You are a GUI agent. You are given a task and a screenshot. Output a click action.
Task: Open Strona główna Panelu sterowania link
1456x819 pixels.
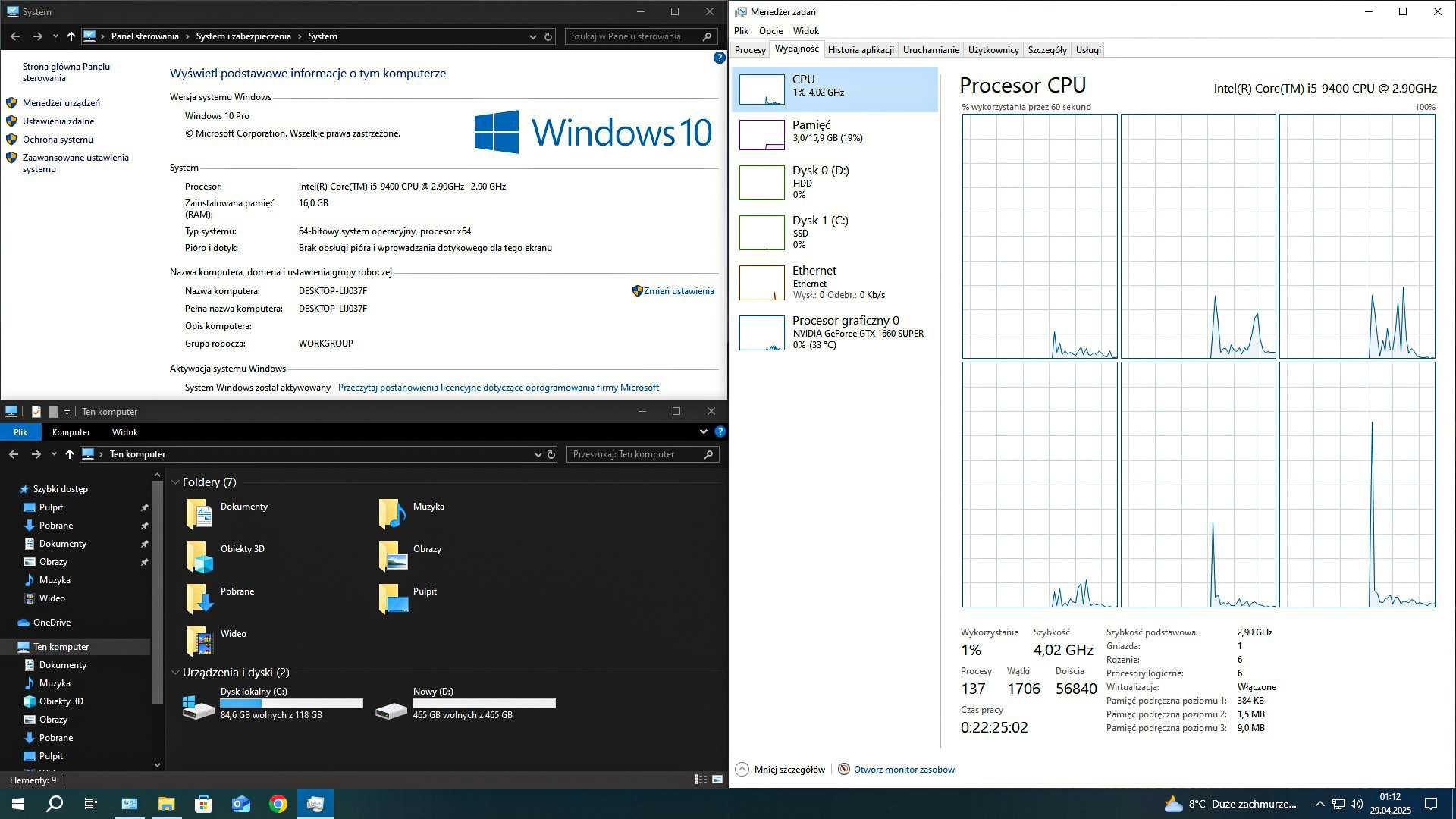coord(66,72)
